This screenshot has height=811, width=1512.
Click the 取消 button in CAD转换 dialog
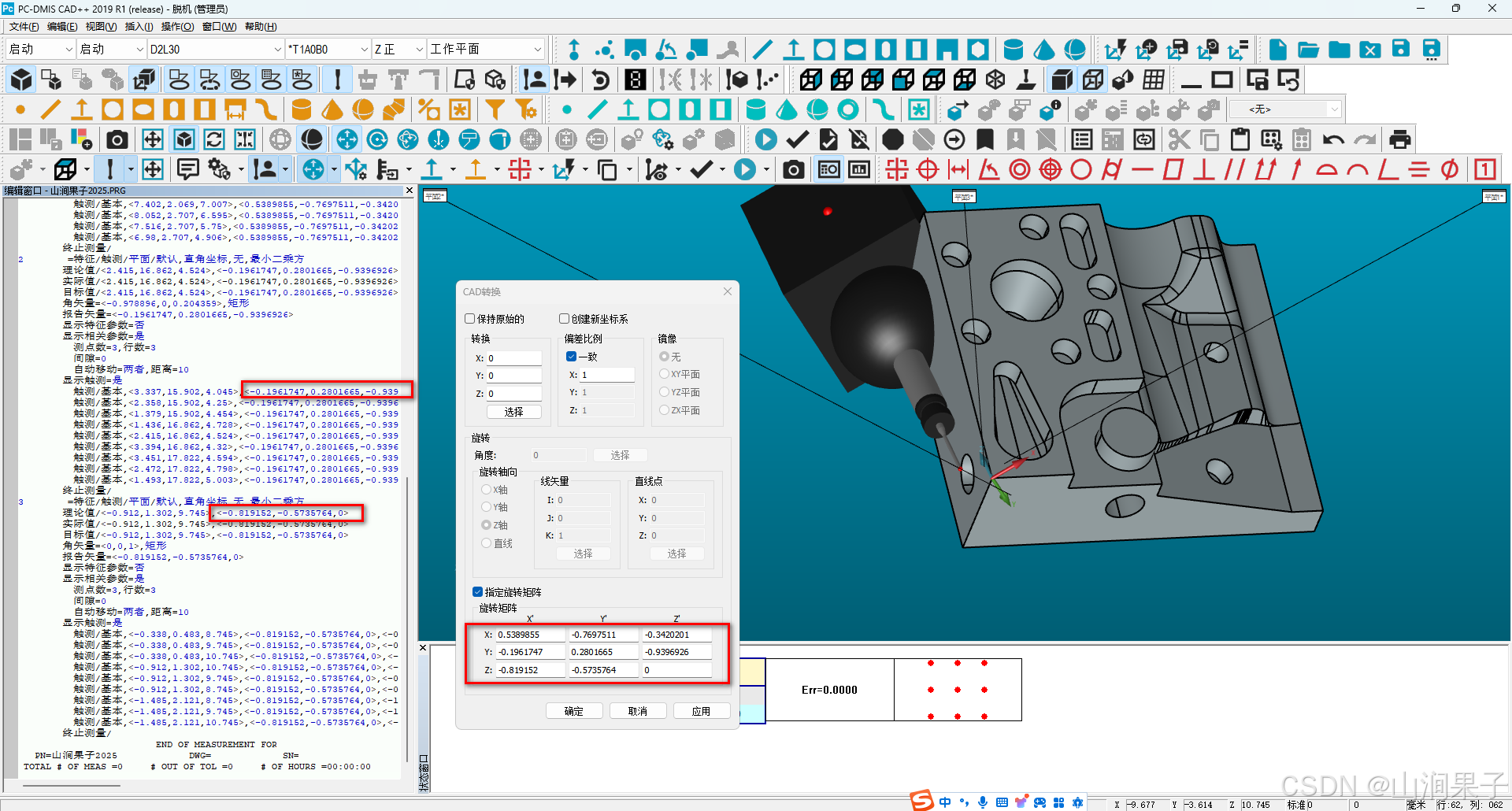[x=638, y=711]
